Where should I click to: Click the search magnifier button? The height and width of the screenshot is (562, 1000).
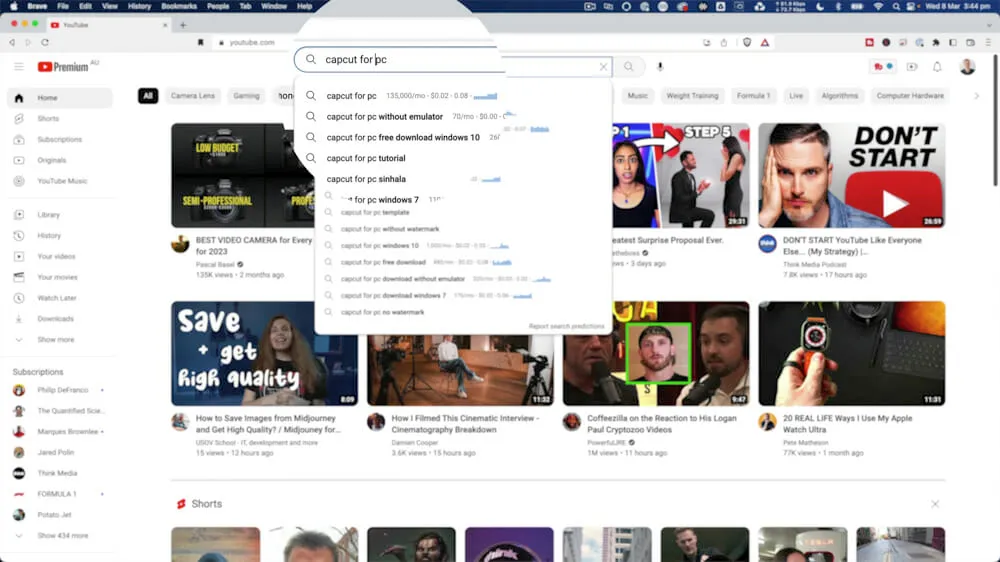629,67
